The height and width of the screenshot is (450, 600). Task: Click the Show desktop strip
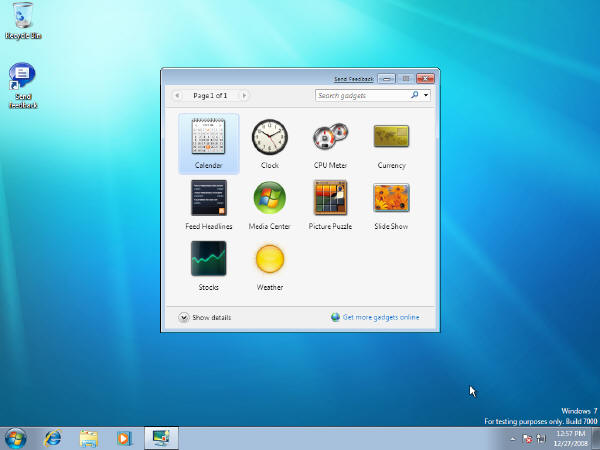(596, 439)
